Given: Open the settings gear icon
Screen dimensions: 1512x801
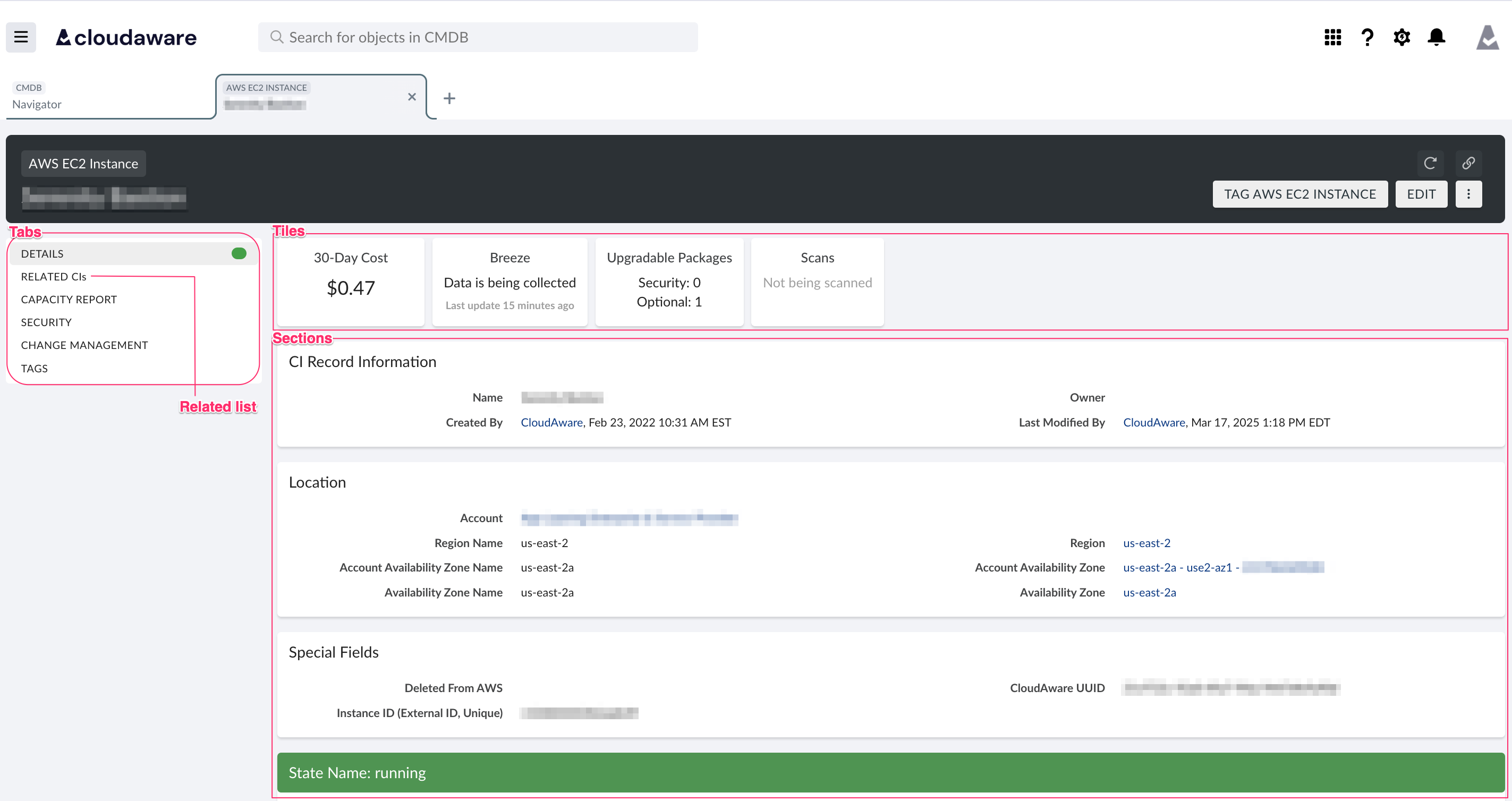Looking at the screenshot, I should pos(1401,37).
